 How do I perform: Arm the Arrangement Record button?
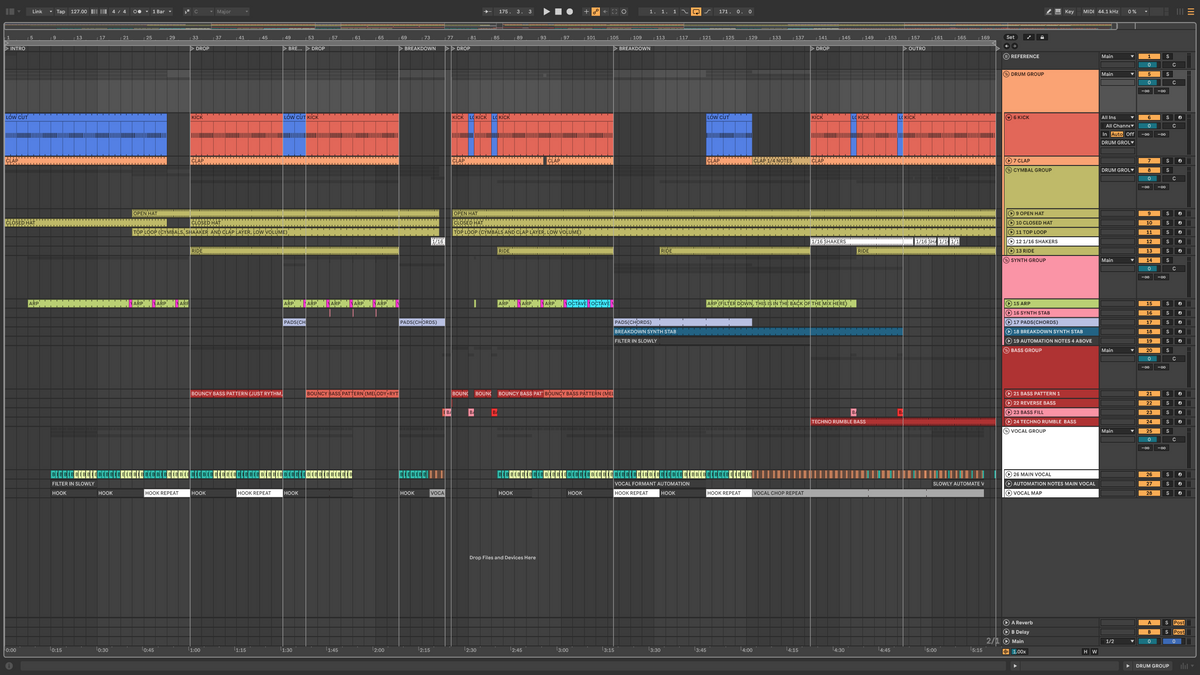point(570,11)
